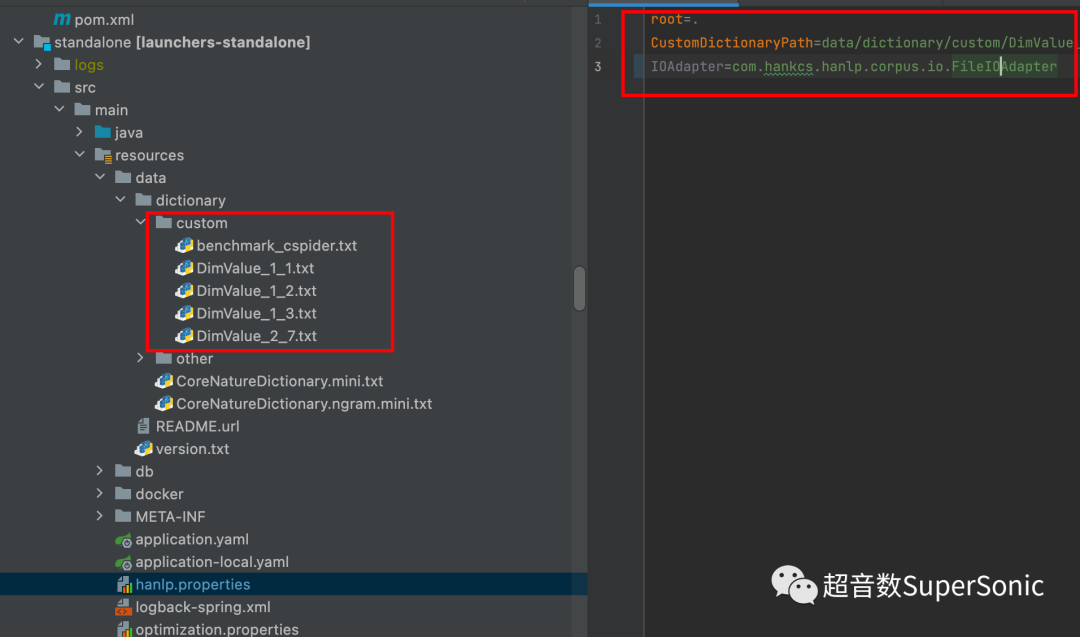Click the application.yaml Spring config icon
This screenshot has height=637, width=1080.
pyautogui.click(x=123, y=539)
